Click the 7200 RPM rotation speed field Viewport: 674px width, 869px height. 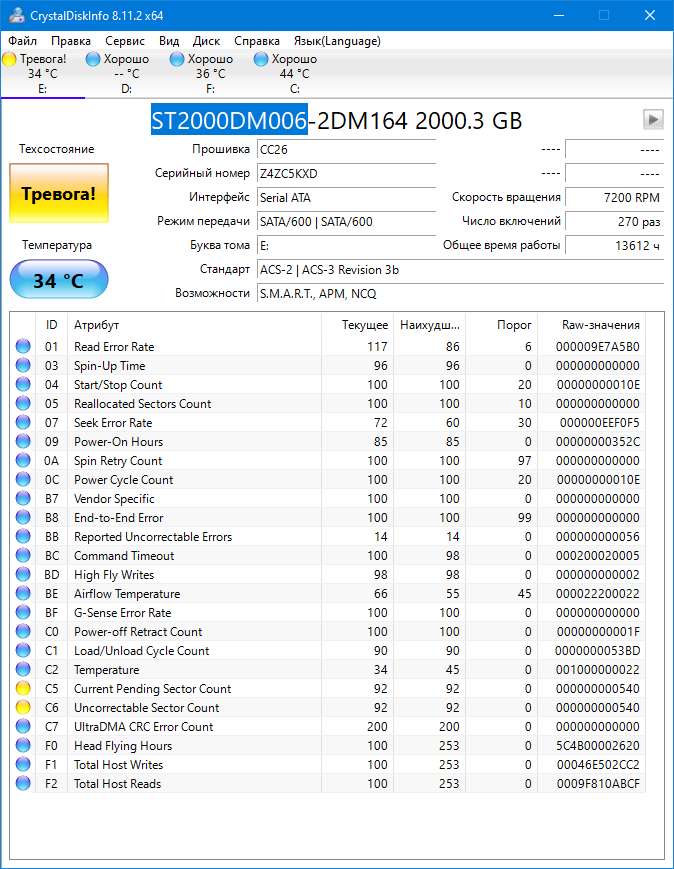(614, 197)
